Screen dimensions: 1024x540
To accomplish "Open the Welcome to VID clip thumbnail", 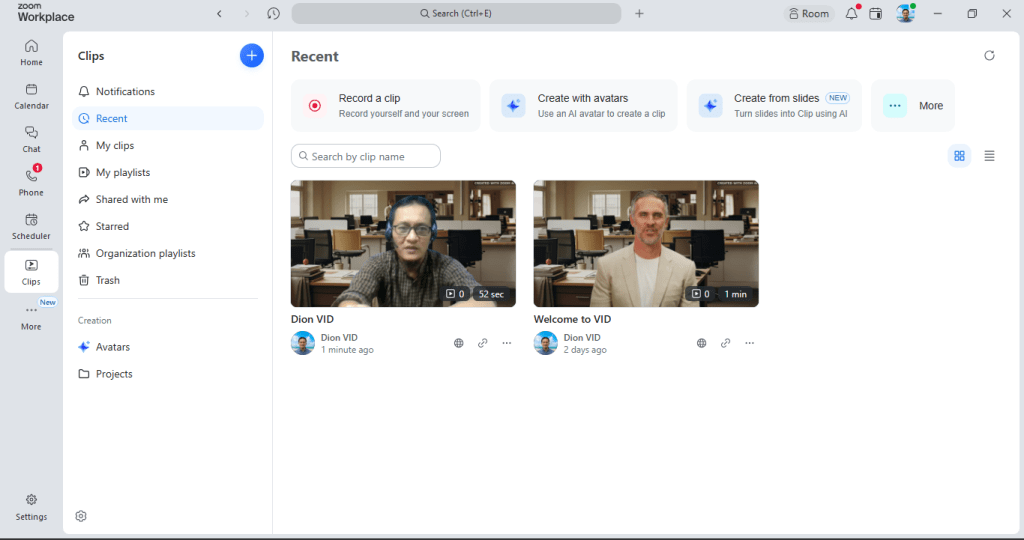I will coord(646,244).
